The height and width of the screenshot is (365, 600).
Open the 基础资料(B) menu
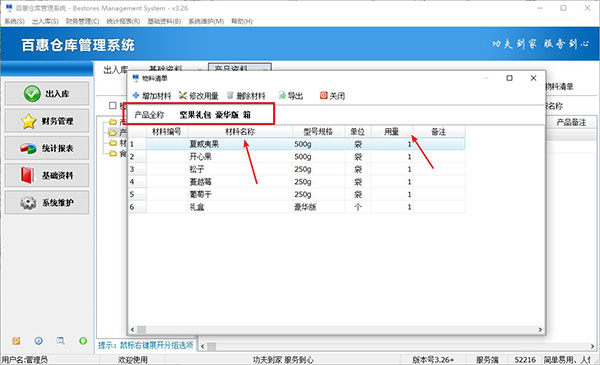164,21
